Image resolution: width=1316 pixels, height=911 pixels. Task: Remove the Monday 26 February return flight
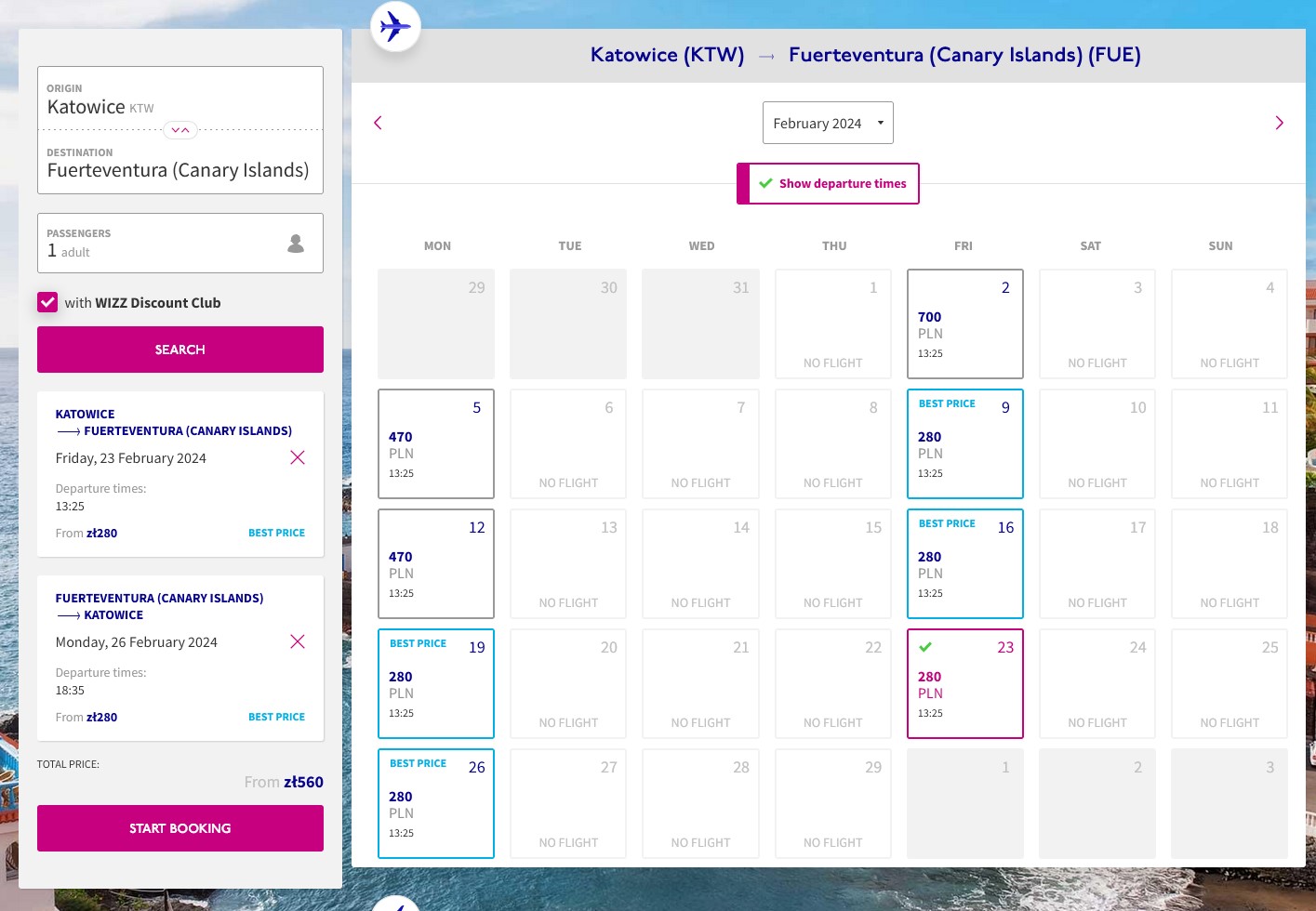pyautogui.click(x=298, y=641)
